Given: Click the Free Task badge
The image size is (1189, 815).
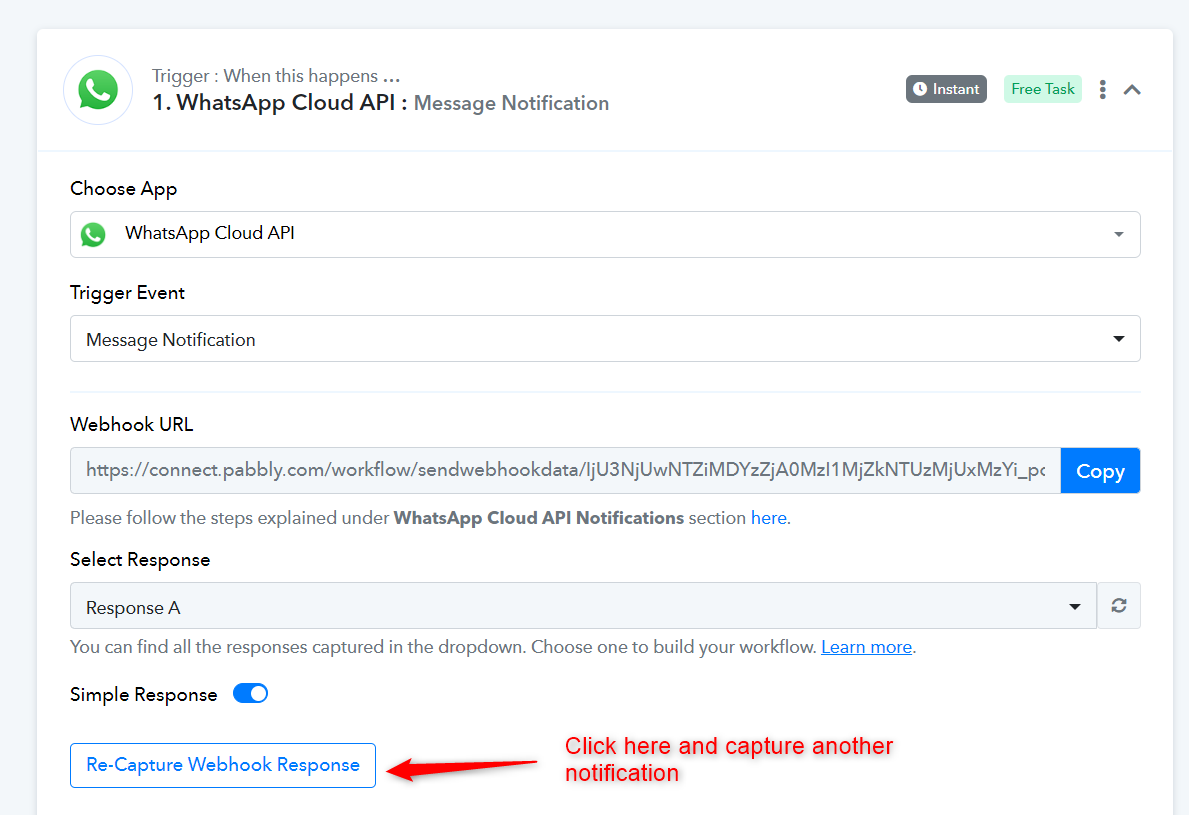Looking at the screenshot, I should [1043, 89].
